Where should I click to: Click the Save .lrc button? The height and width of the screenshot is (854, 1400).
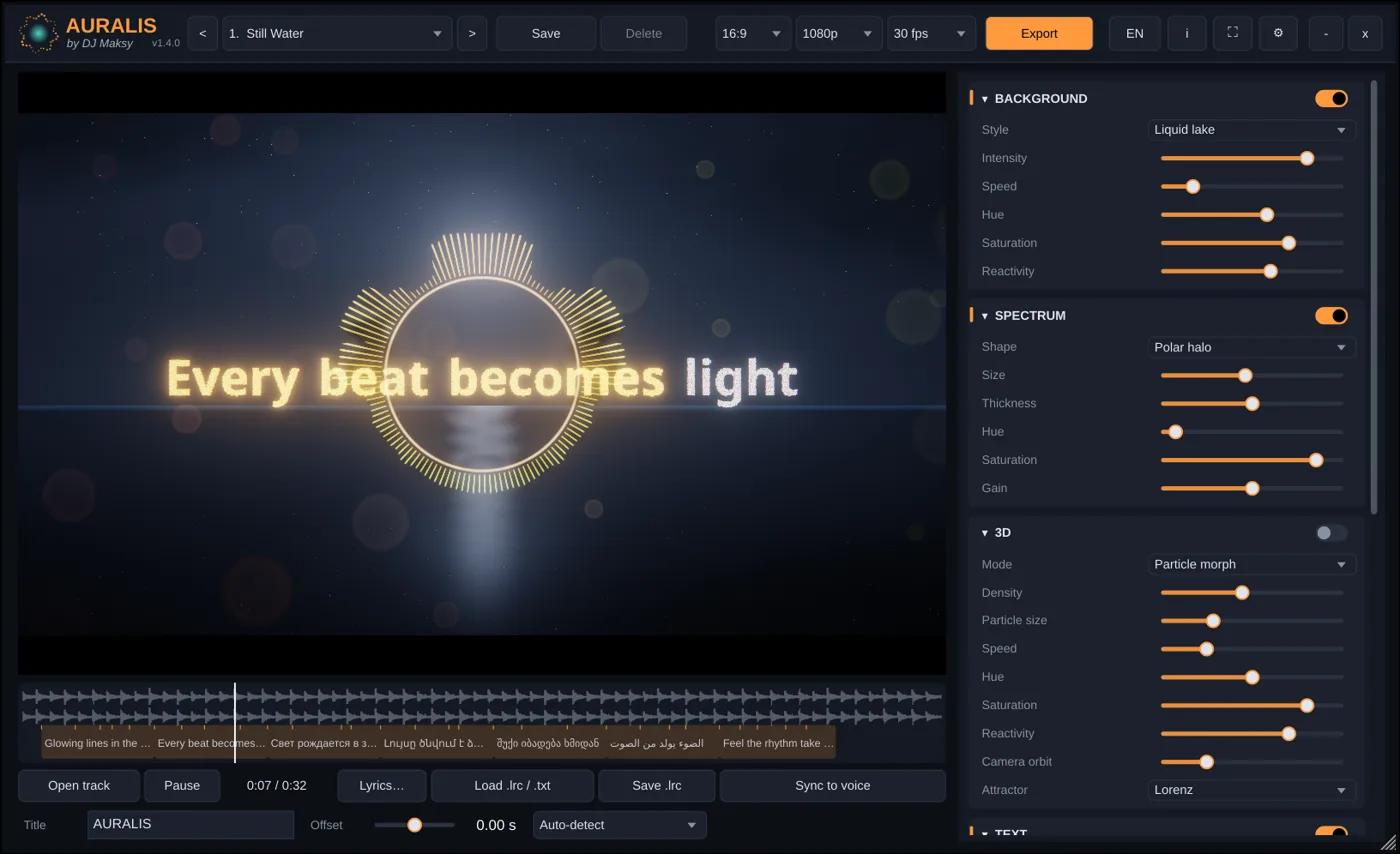click(657, 785)
